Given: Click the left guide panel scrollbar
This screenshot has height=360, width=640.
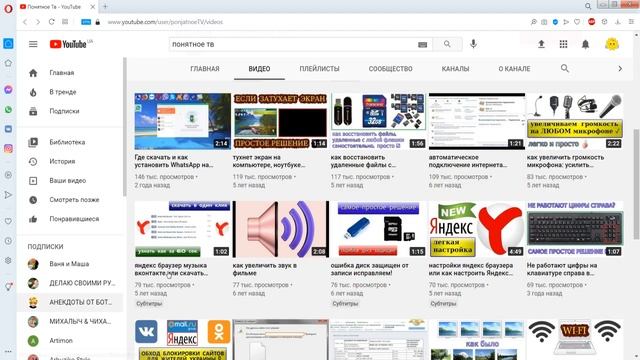Looking at the screenshot, I should click(124, 127).
